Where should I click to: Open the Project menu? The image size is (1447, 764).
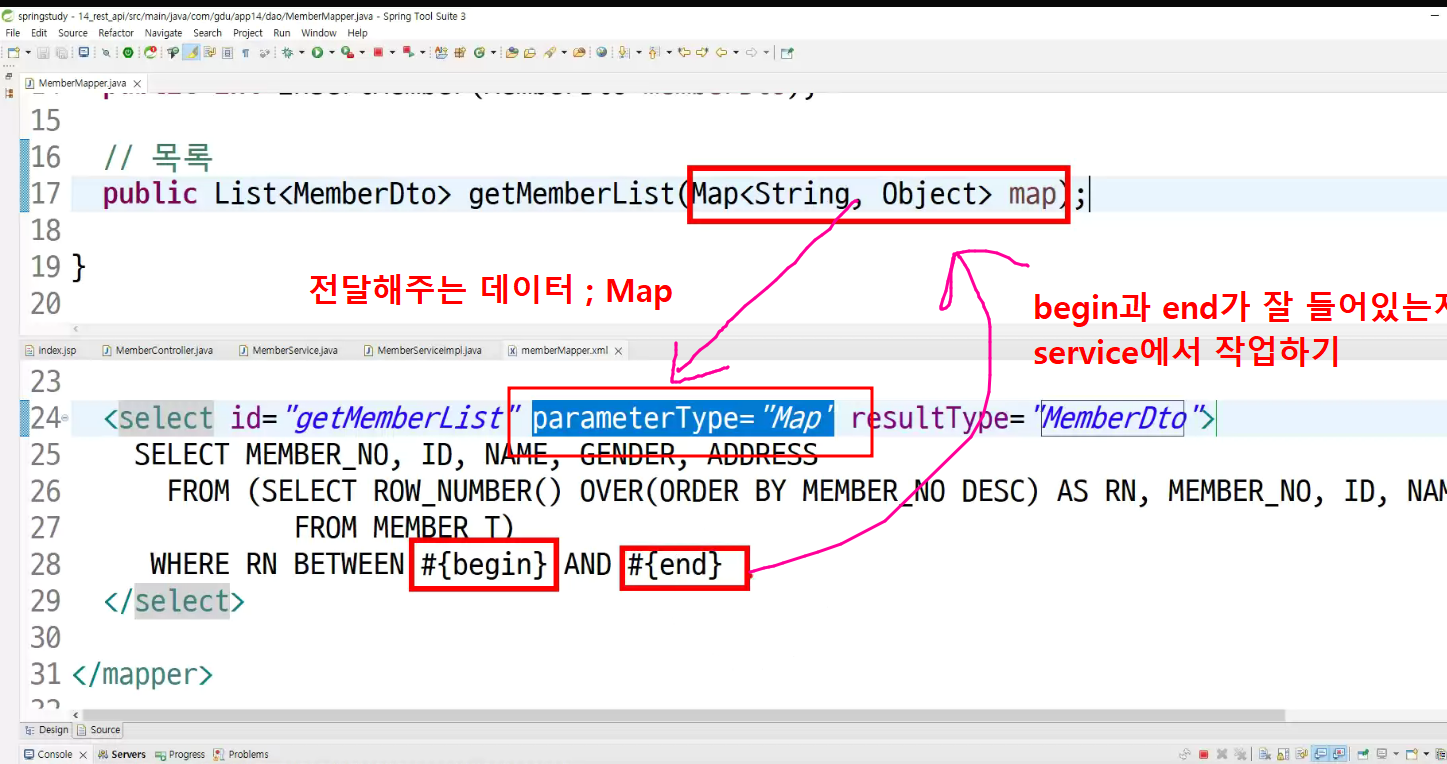pyautogui.click(x=248, y=33)
